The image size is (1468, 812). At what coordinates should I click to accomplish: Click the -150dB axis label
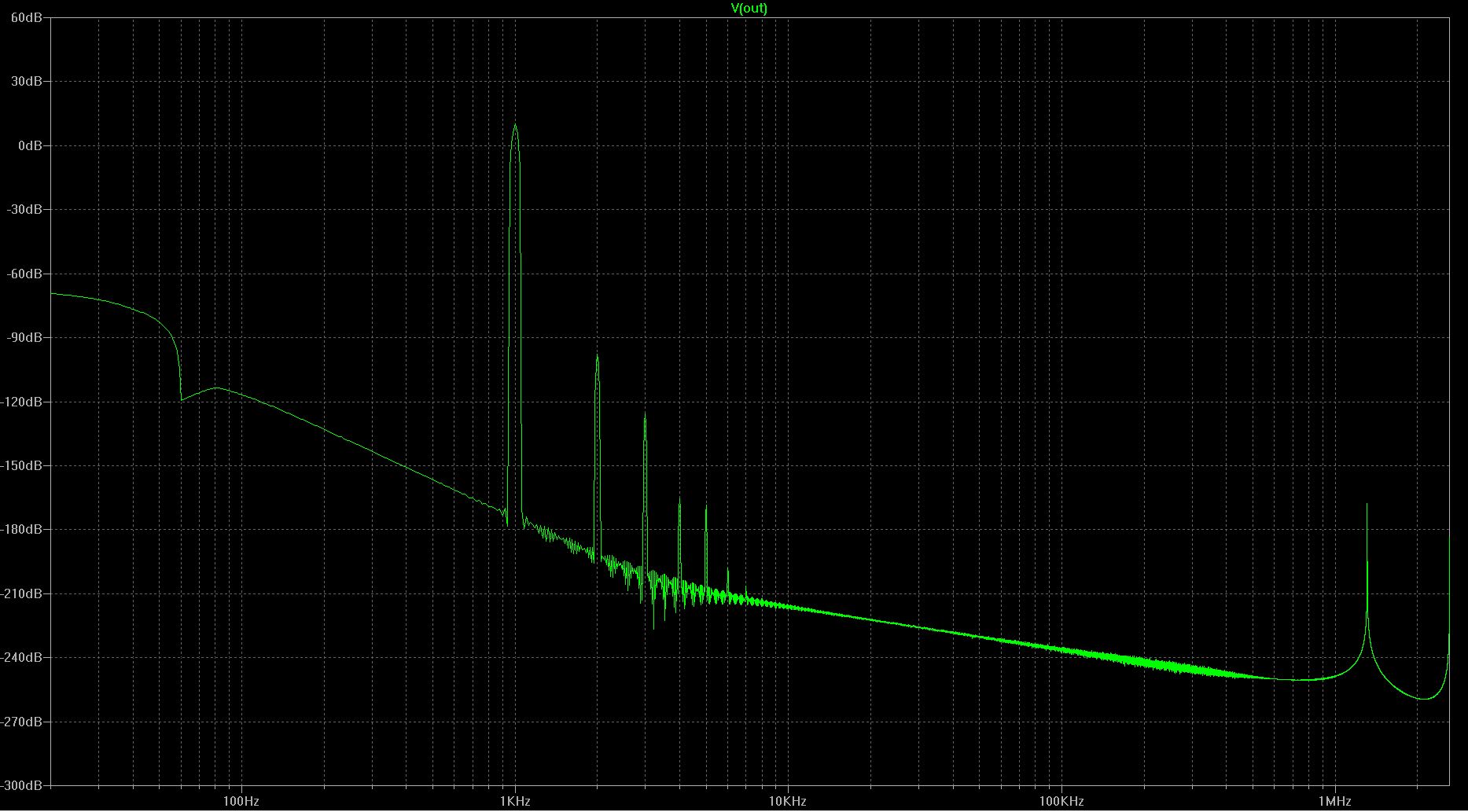click(22, 465)
